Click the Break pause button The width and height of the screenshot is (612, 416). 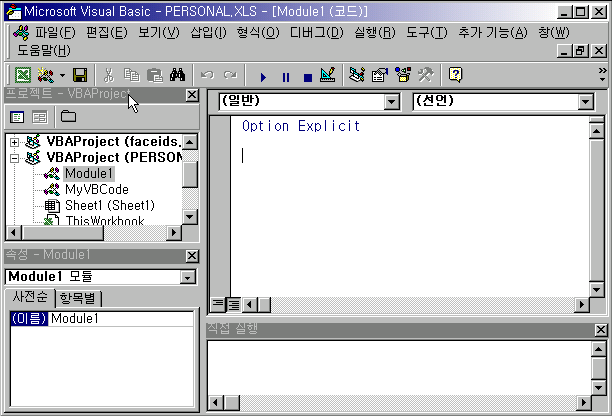tap(286, 77)
